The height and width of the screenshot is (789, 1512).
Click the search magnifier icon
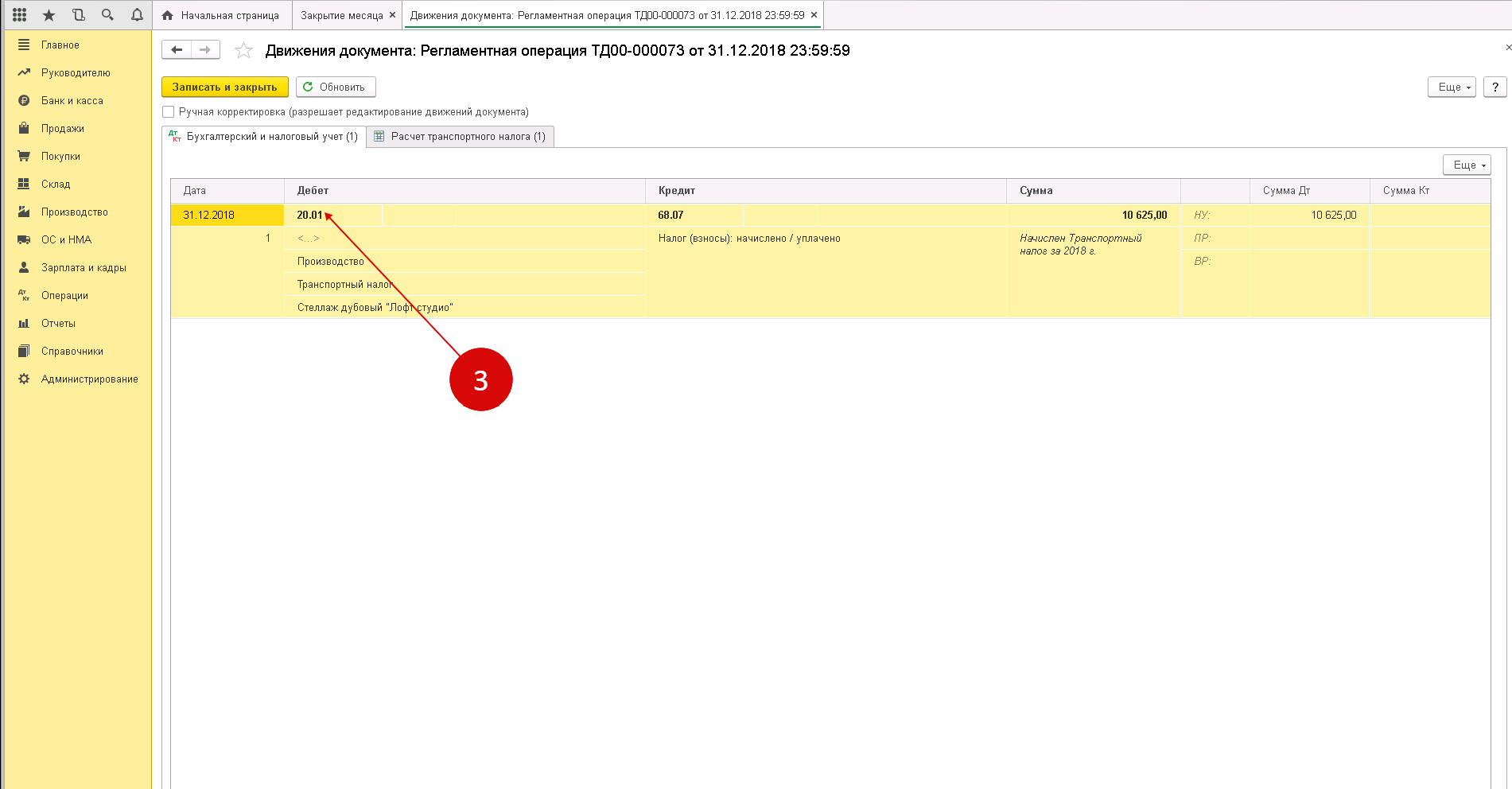(107, 15)
